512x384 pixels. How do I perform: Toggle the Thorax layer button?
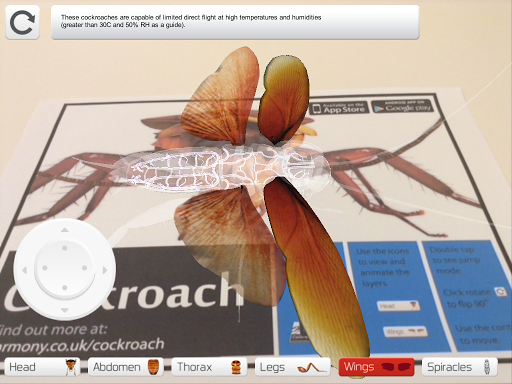pyautogui.click(x=209, y=367)
